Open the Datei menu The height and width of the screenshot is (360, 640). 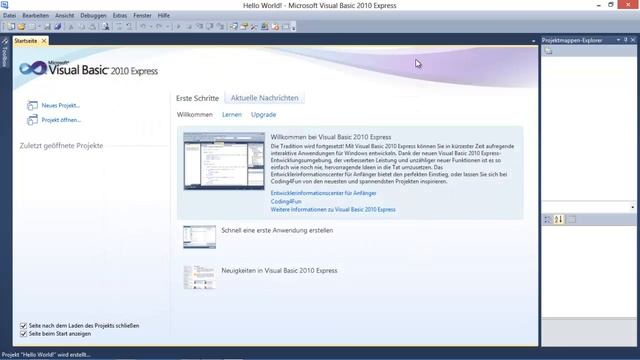tap(9, 16)
